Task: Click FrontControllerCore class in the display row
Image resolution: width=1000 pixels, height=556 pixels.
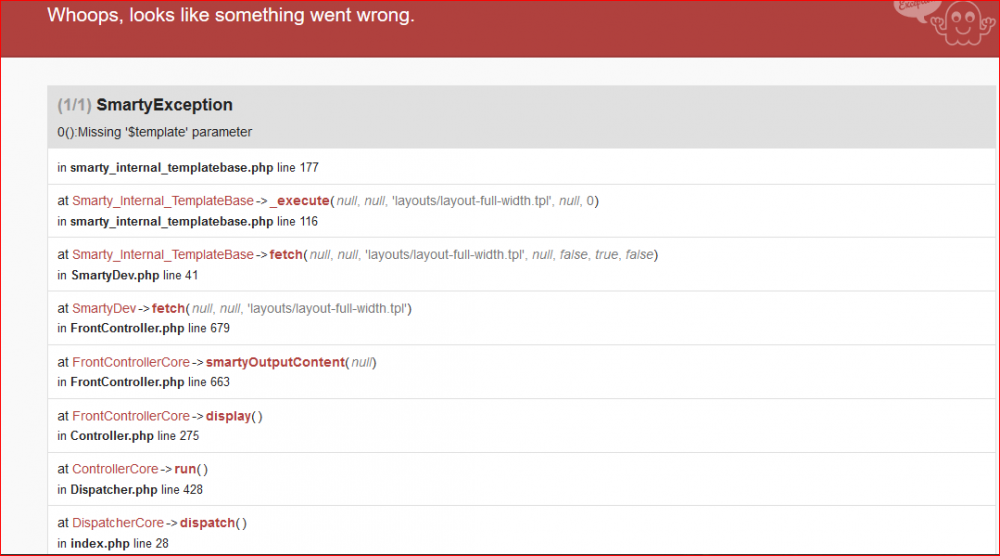Action: (130, 416)
